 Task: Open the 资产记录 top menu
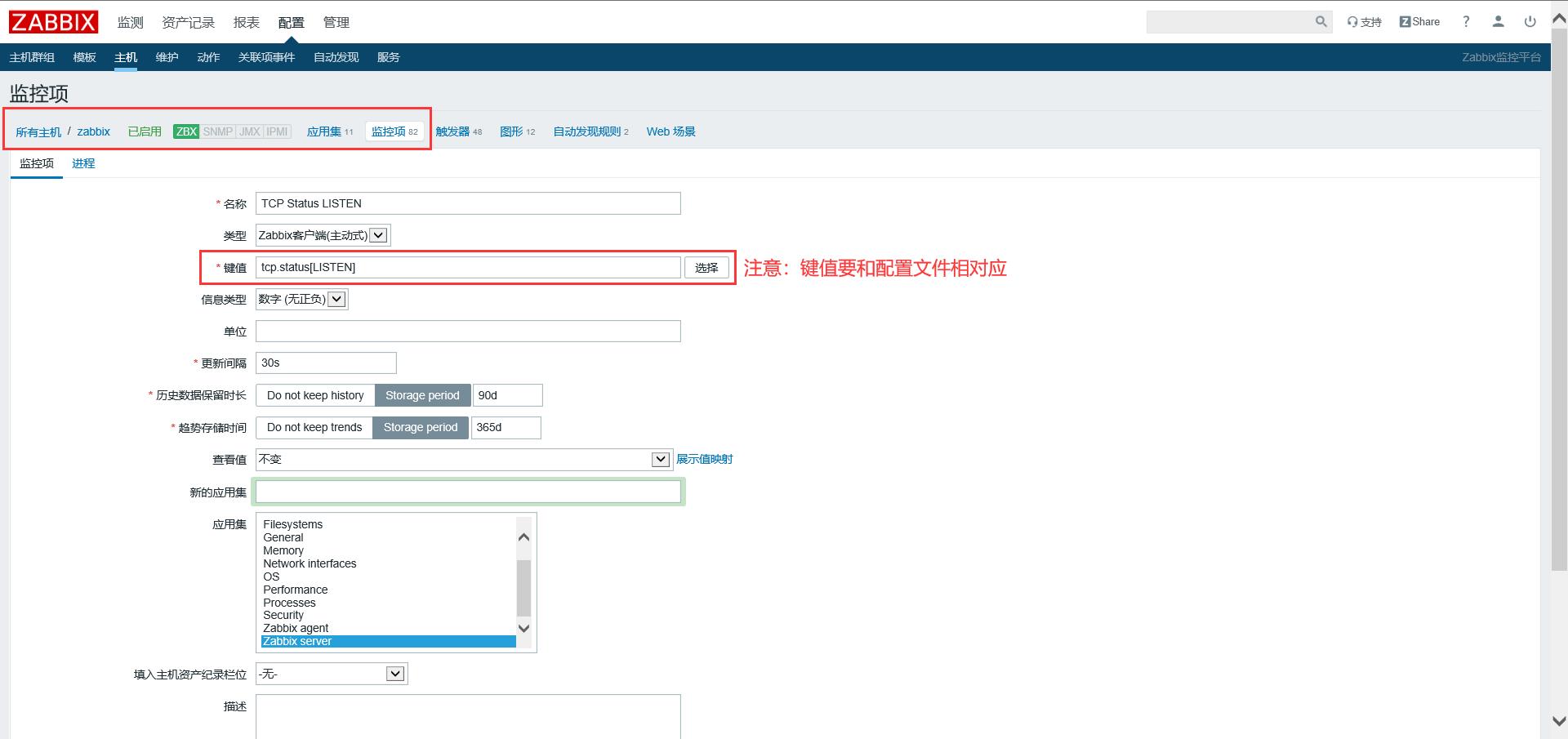tap(189, 22)
